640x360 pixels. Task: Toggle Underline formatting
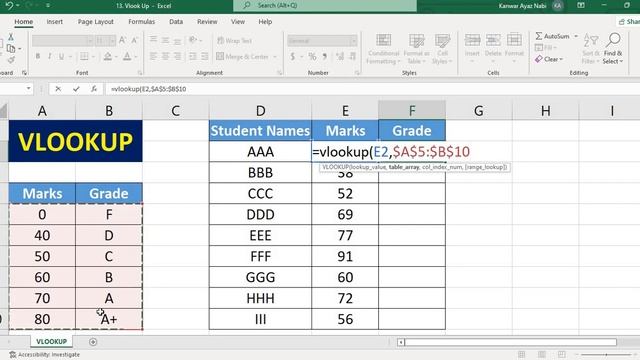[x=61, y=56]
